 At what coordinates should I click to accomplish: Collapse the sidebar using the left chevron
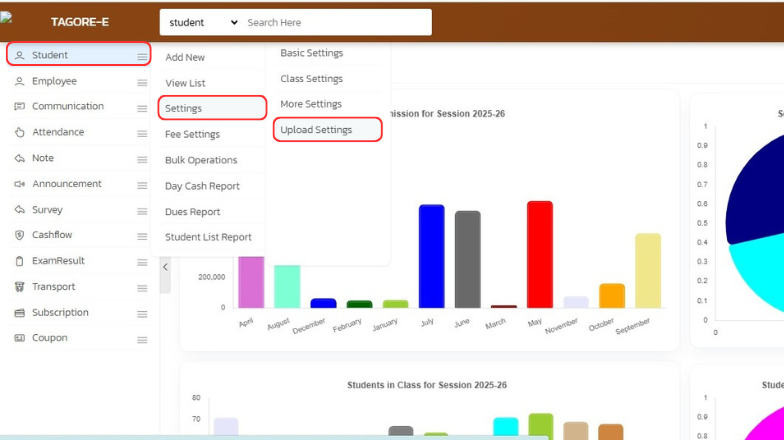click(x=165, y=267)
